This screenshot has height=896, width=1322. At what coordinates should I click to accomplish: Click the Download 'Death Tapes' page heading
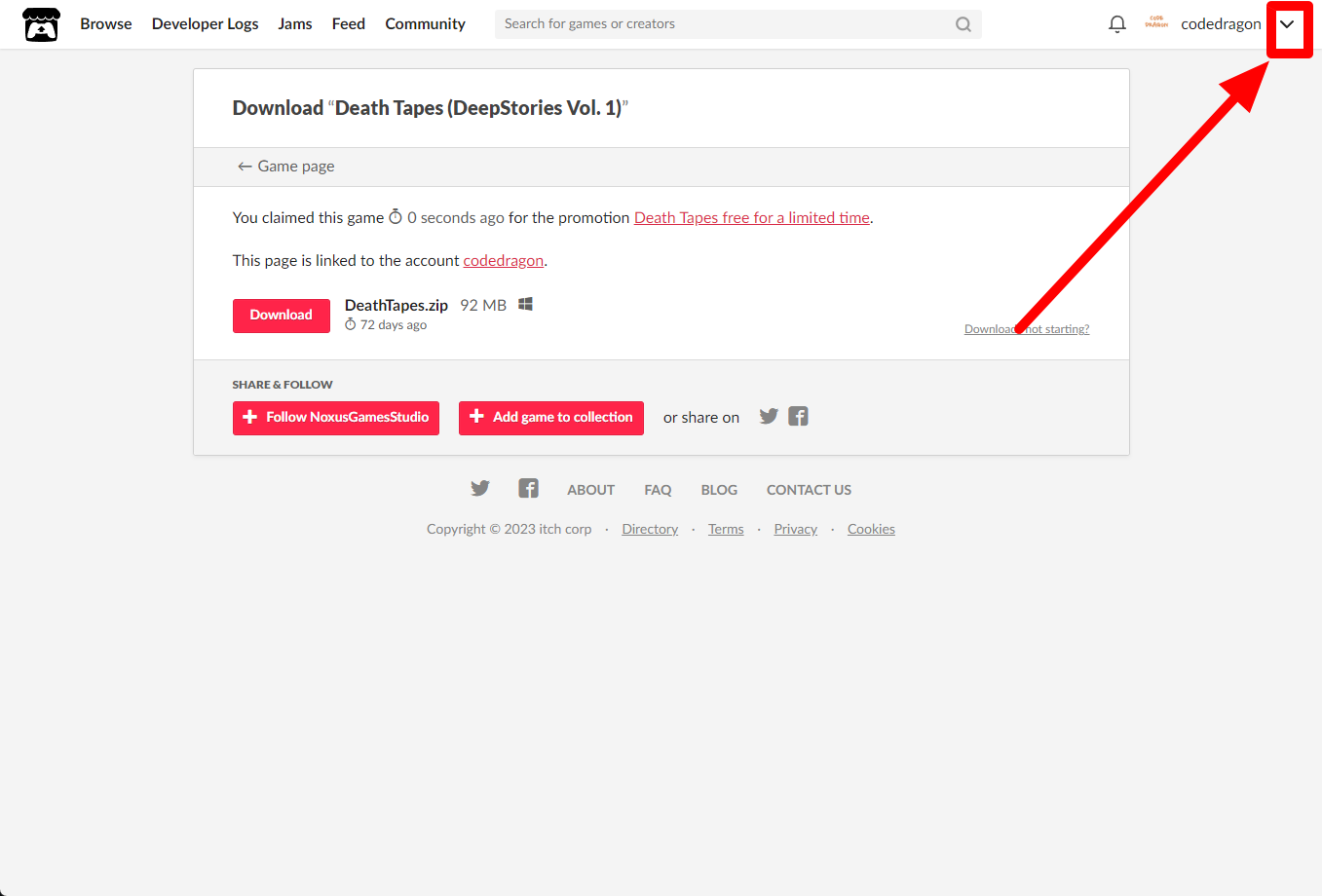point(431,108)
